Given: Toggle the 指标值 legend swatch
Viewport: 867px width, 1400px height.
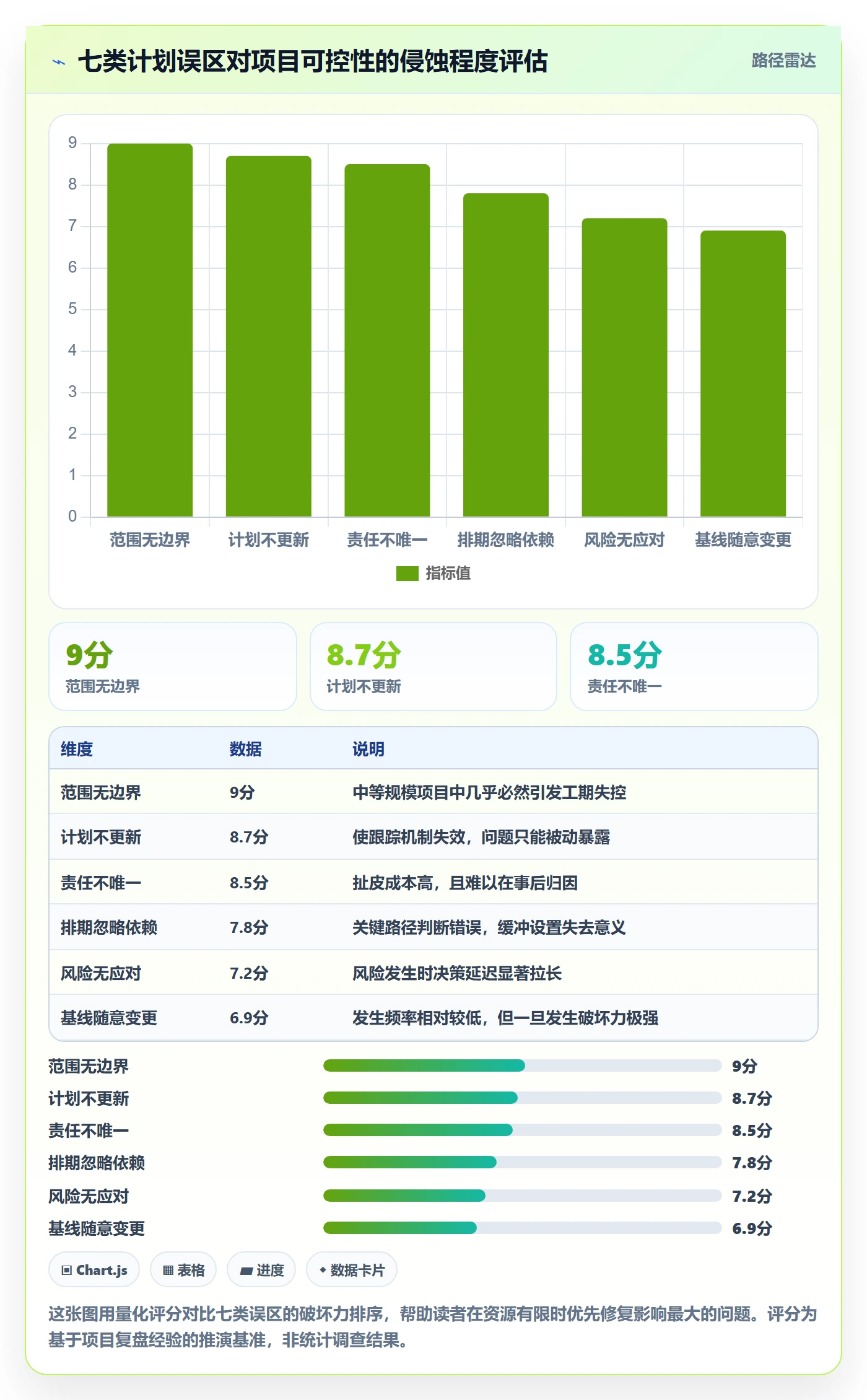Looking at the screenshot, I should point(407,574).
